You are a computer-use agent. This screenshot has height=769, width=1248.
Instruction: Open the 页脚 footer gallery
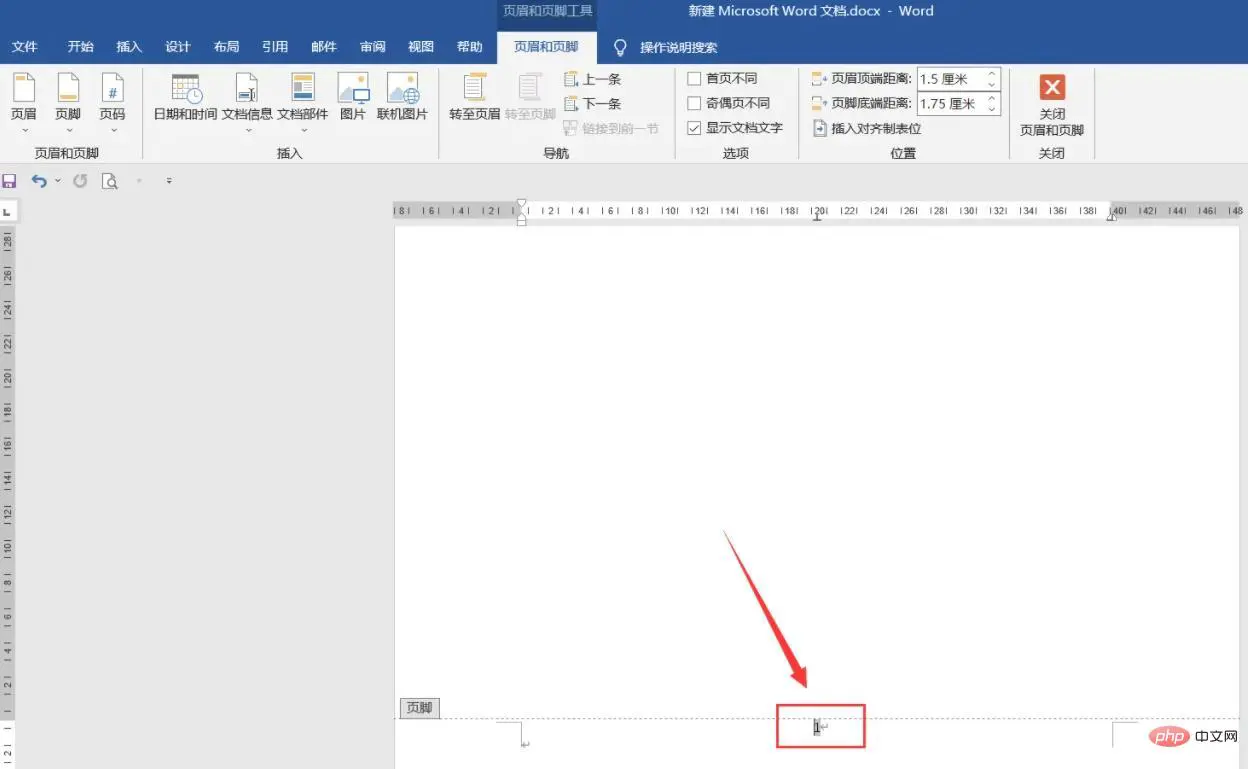68,103
